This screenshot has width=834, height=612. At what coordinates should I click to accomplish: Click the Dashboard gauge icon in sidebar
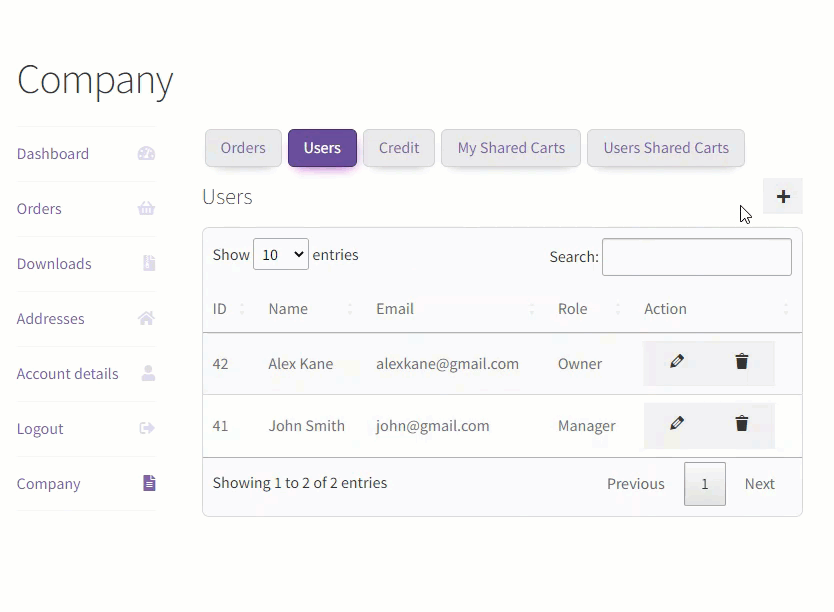pyautogui.click(x=146, y=154)
